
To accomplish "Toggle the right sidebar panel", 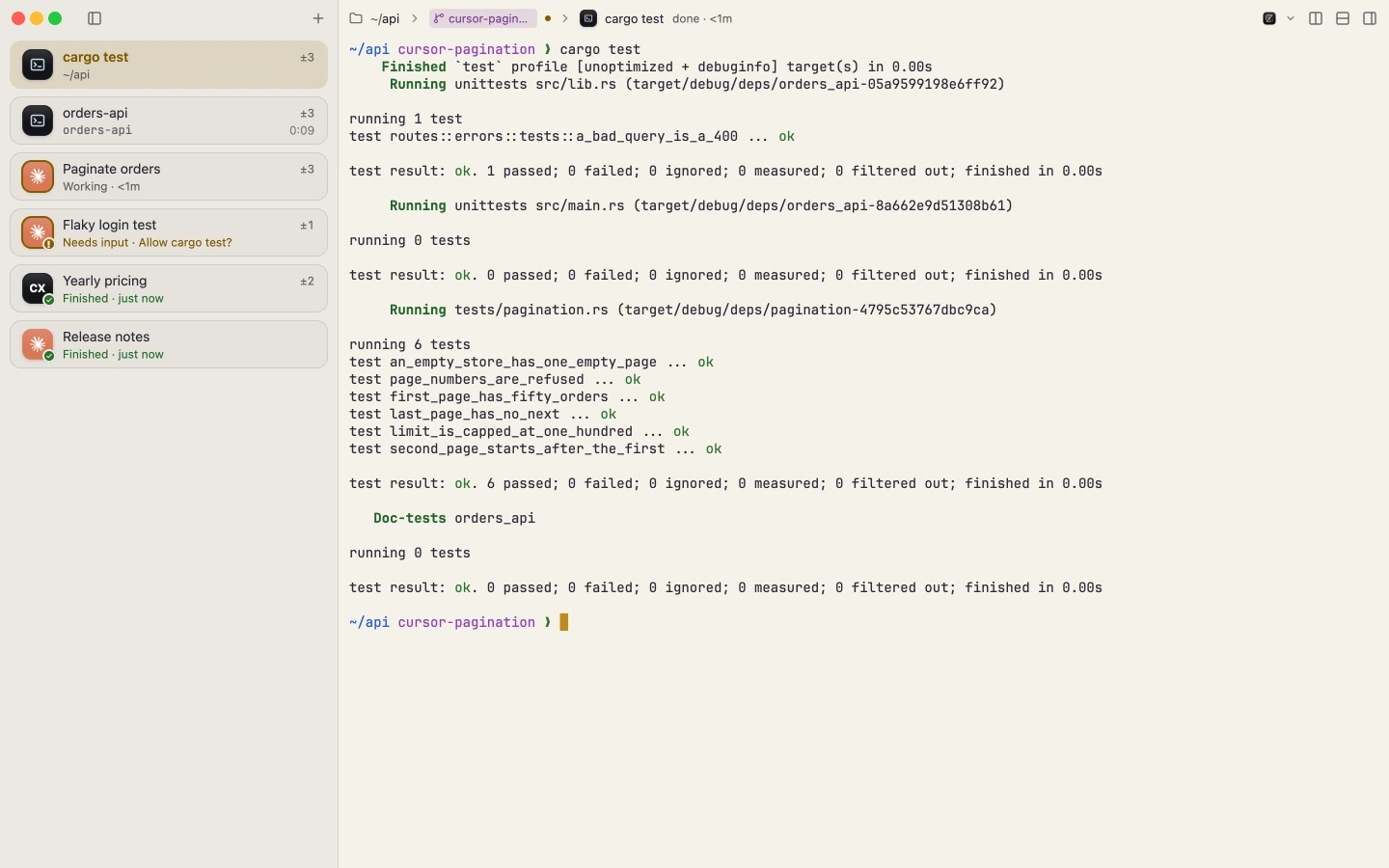I will tap(1370, 18).
